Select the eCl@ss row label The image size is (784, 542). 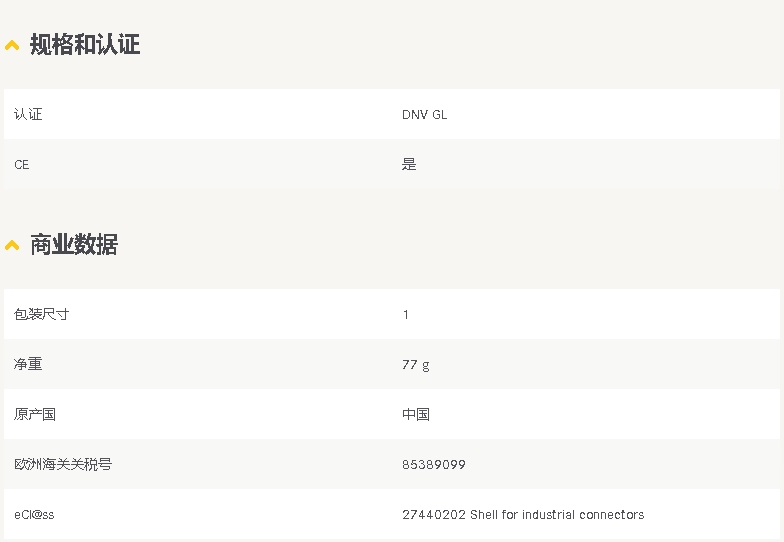click(34, 514)
